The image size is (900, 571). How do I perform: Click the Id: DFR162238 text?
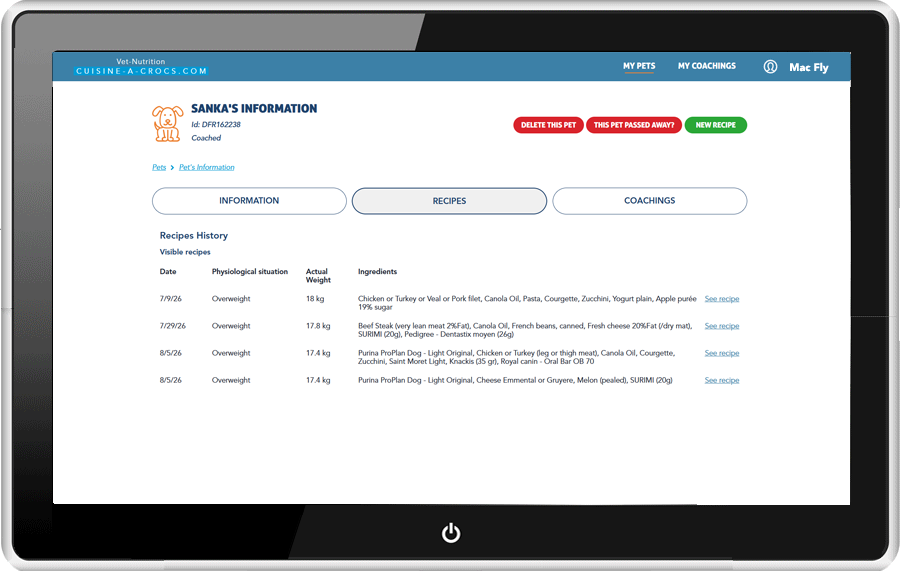click(x=216, y=125)
